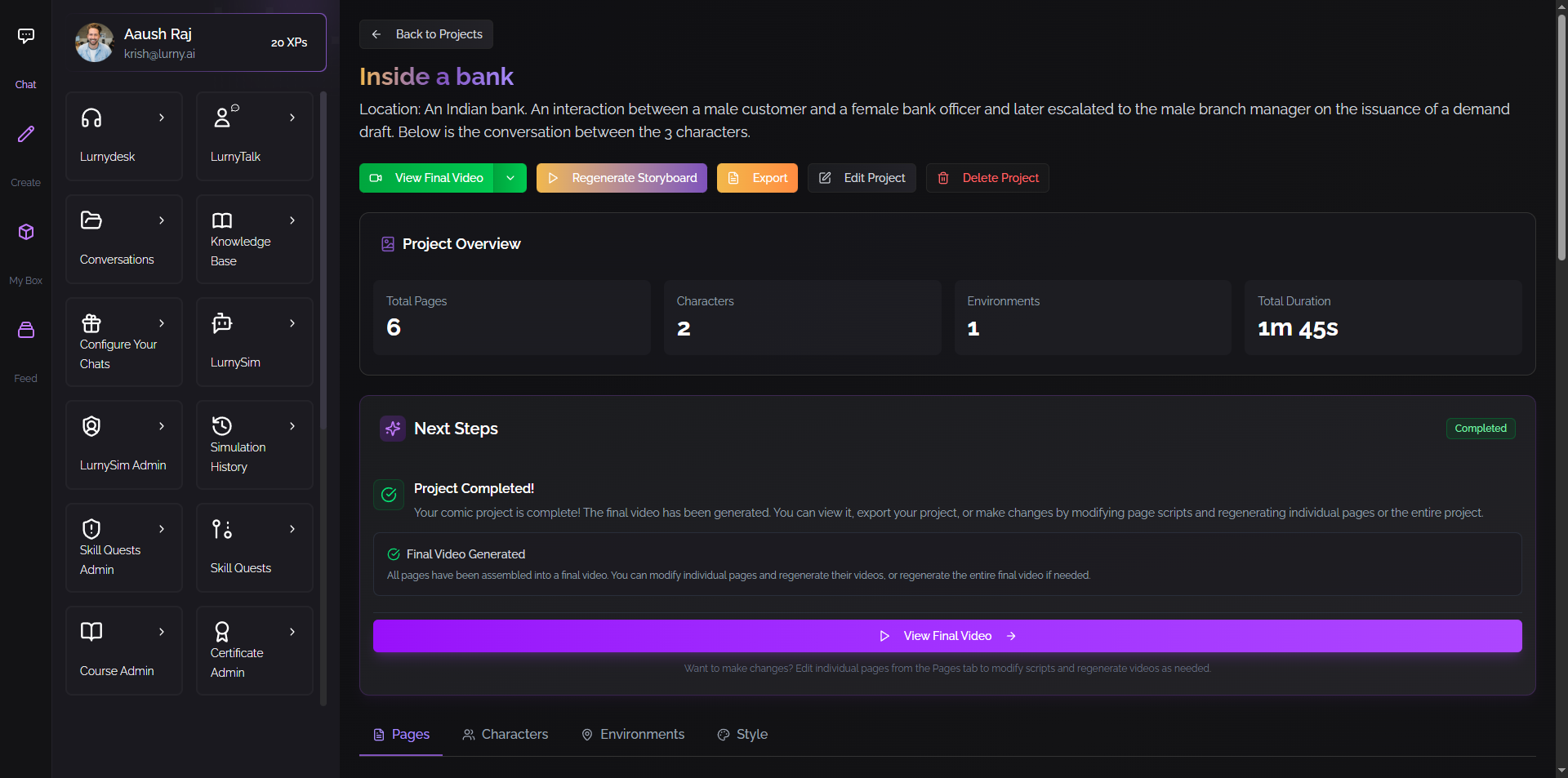Expand the View Final Video dropdown arrow
Viewport: 1568px width, 778px height.
coord(510,178)
